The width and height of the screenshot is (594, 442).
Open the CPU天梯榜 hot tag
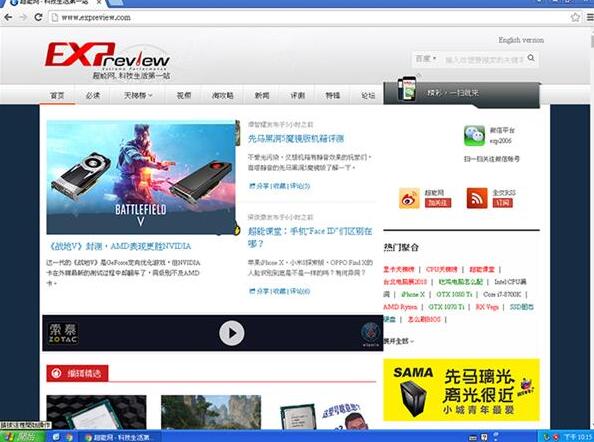tap(442, 269)
